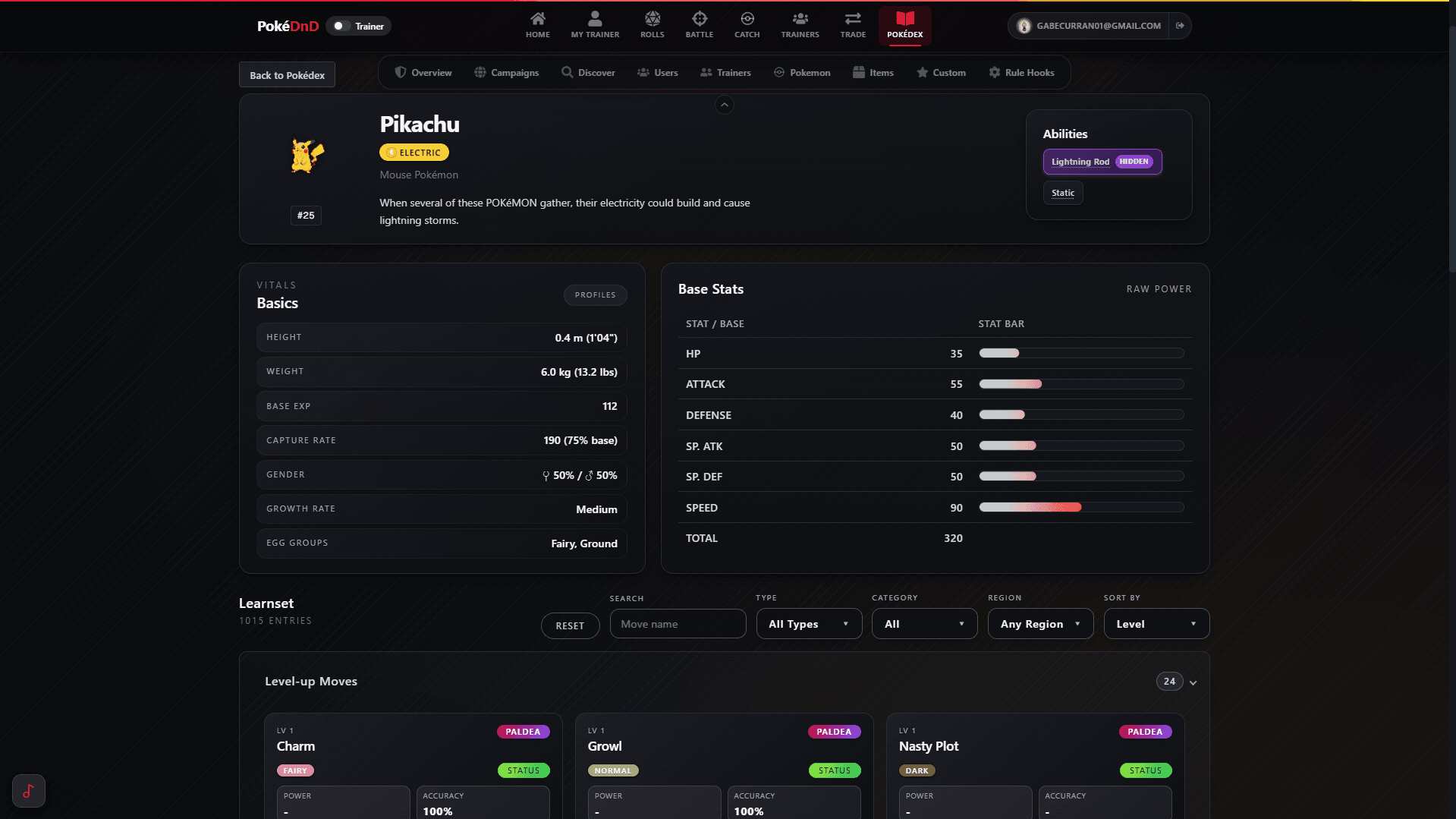Click the logout icon beside the email
Image resolution: width=1456 pixels, height=819 pixels.
(1180, 26)
